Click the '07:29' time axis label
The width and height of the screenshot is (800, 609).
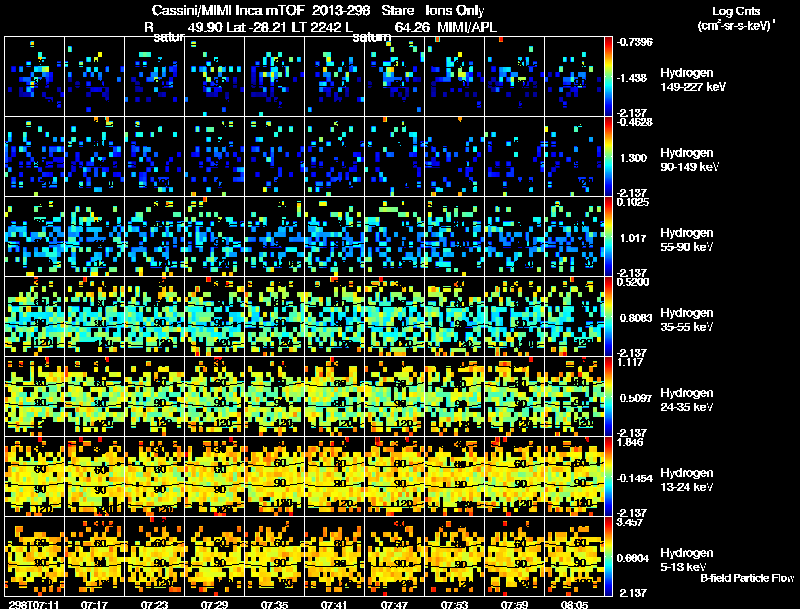[x=214, y=605]
